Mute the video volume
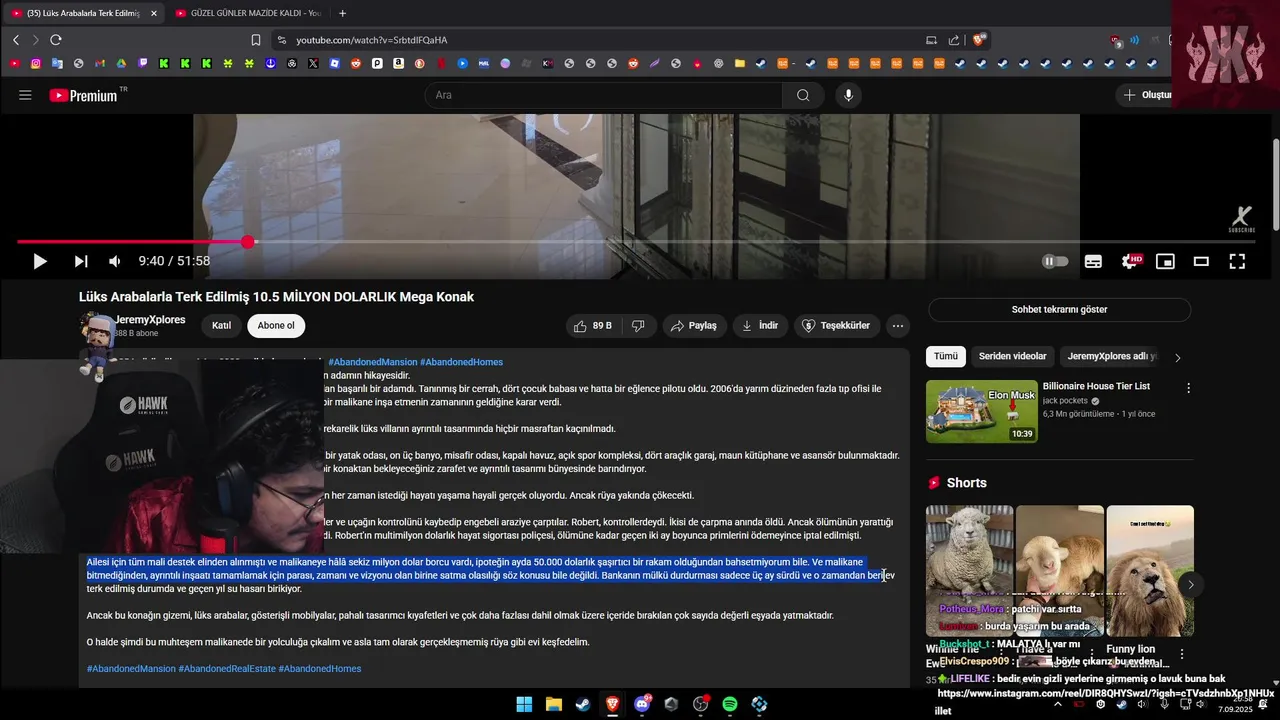1280x720 pixels. [115, 261]
